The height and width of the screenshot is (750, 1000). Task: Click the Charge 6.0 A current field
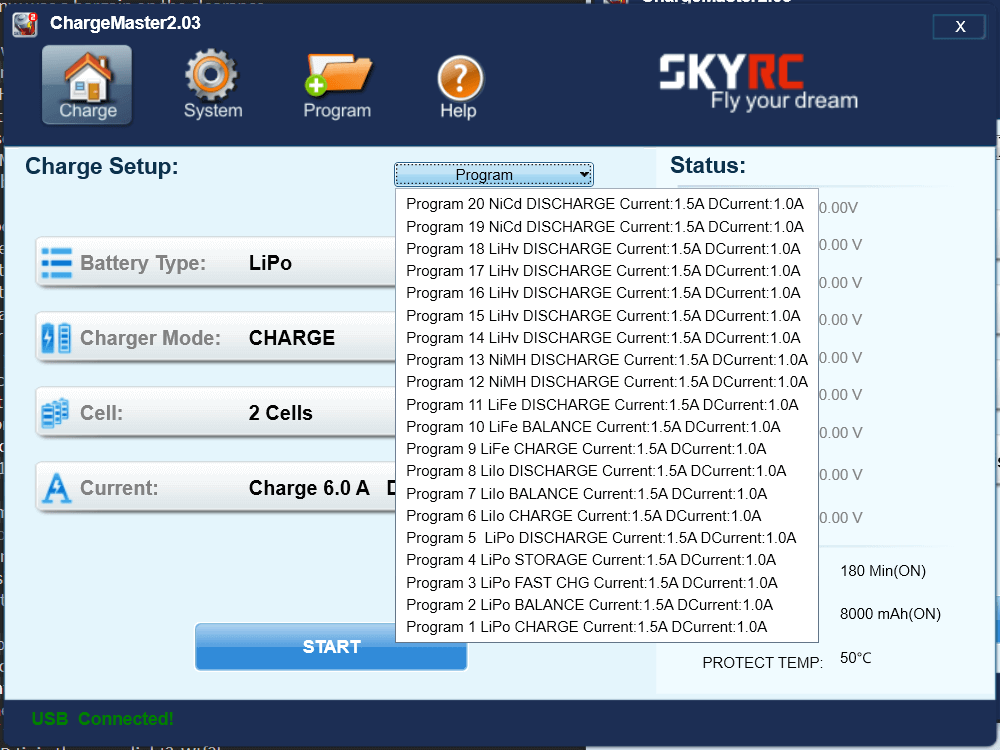click(x=309, y=488)
